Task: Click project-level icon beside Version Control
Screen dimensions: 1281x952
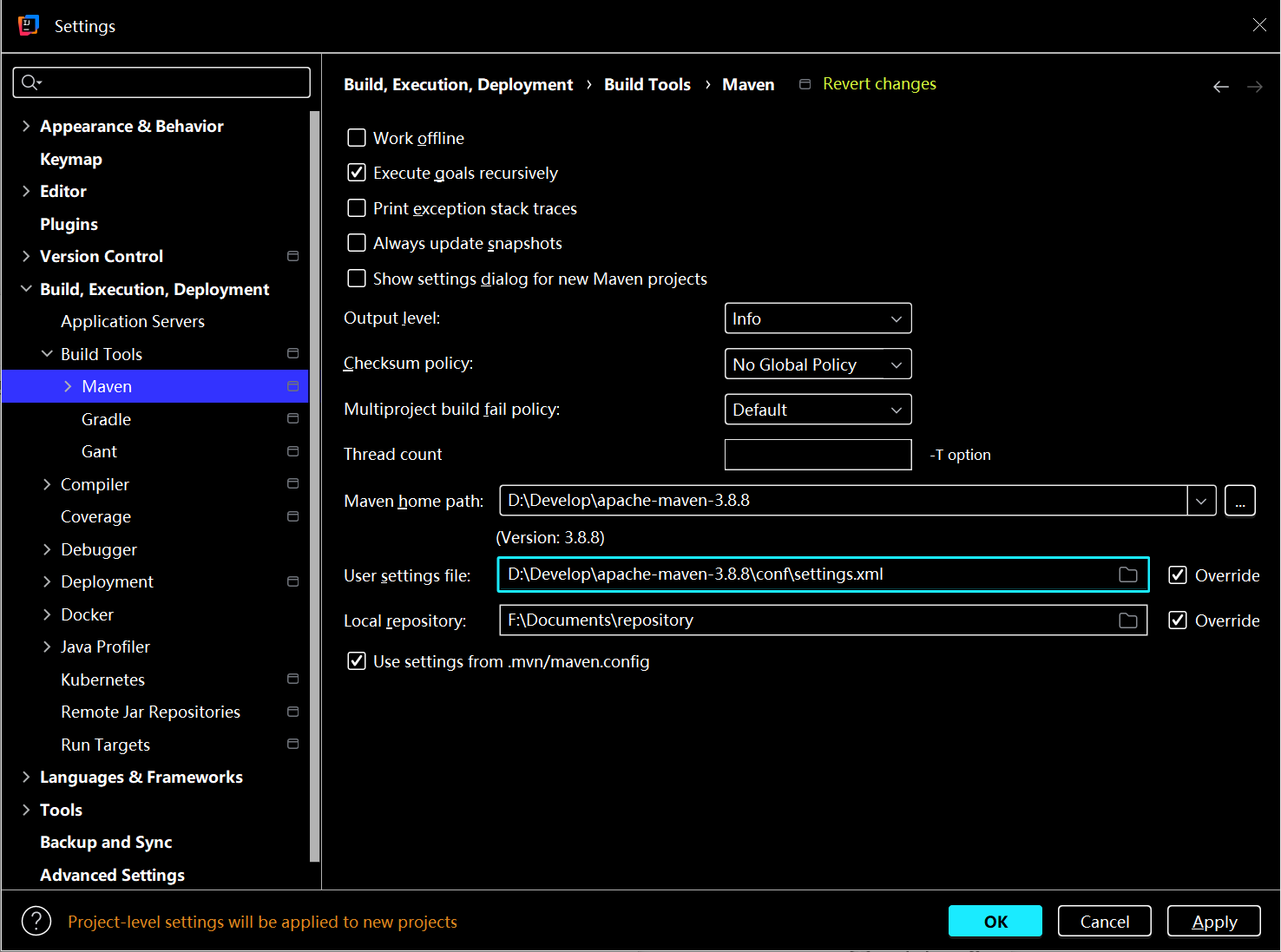Action: [292, 256]
